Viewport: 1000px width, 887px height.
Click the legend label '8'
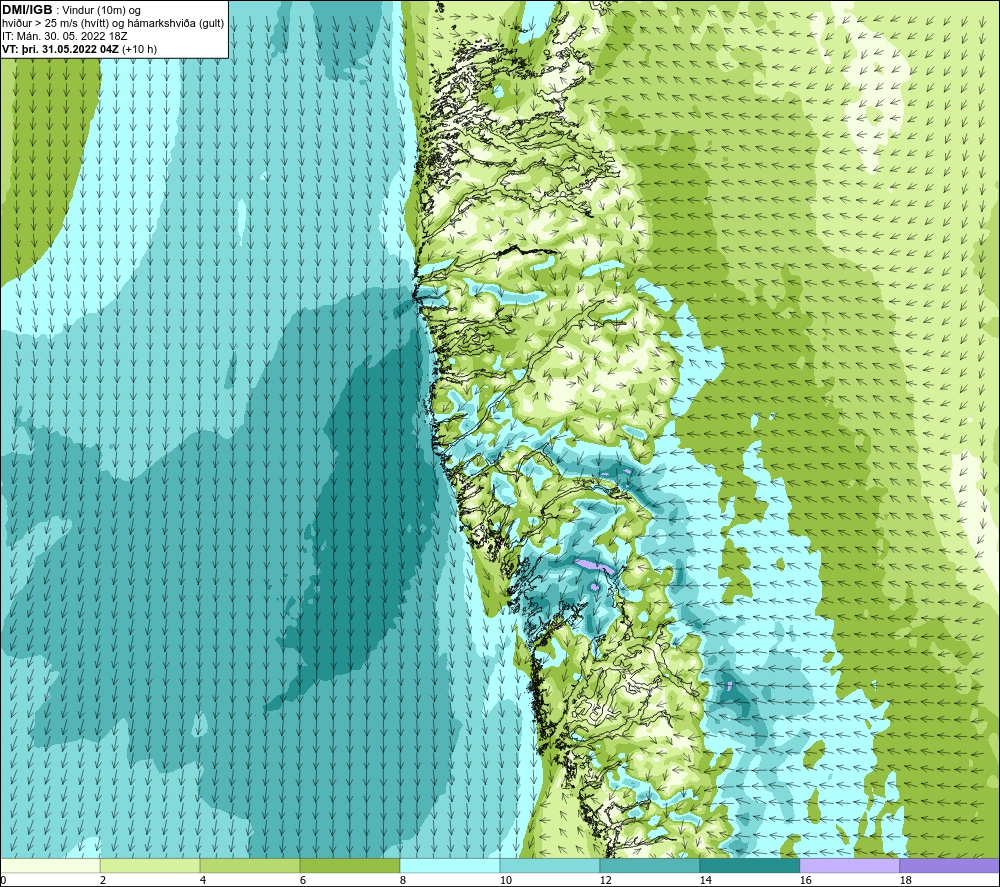point(403,881)
